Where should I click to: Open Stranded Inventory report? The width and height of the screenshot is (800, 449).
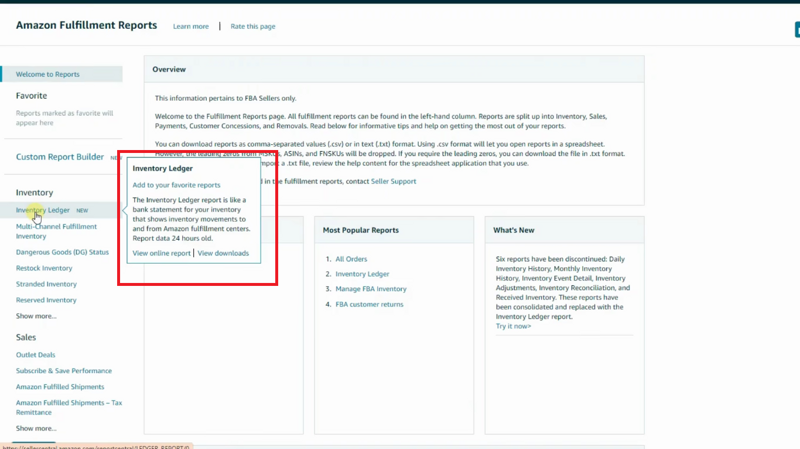coord(46,284)
